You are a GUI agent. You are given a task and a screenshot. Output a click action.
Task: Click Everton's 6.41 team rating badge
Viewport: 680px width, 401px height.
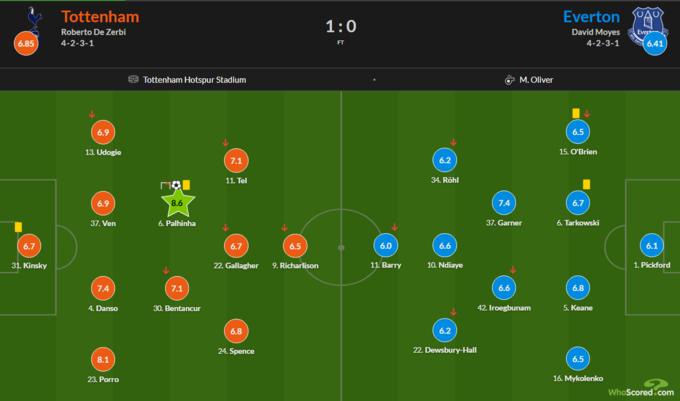pyautogui.click(x=655, y=43)
